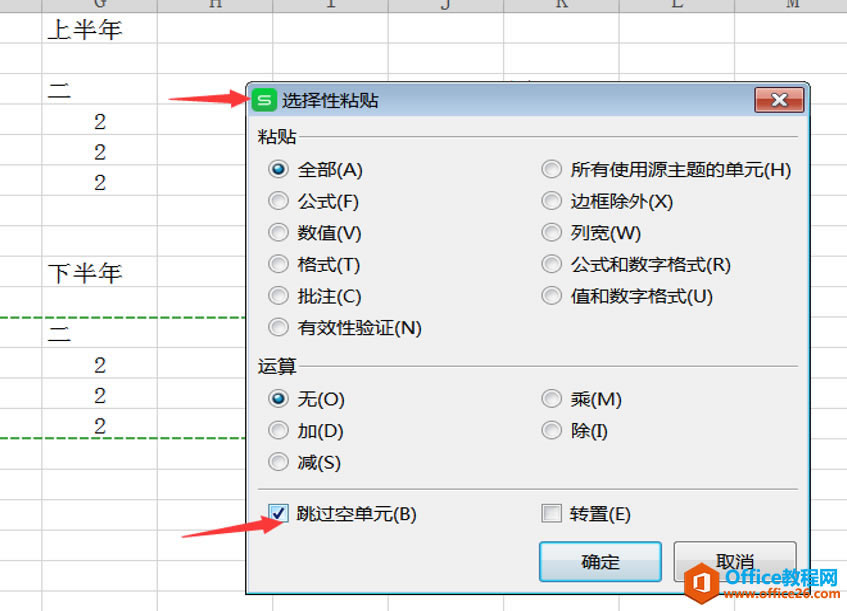Close the 选择性粘贴 dialog
This screenshot has width=847, height=611.
point(779,100)
